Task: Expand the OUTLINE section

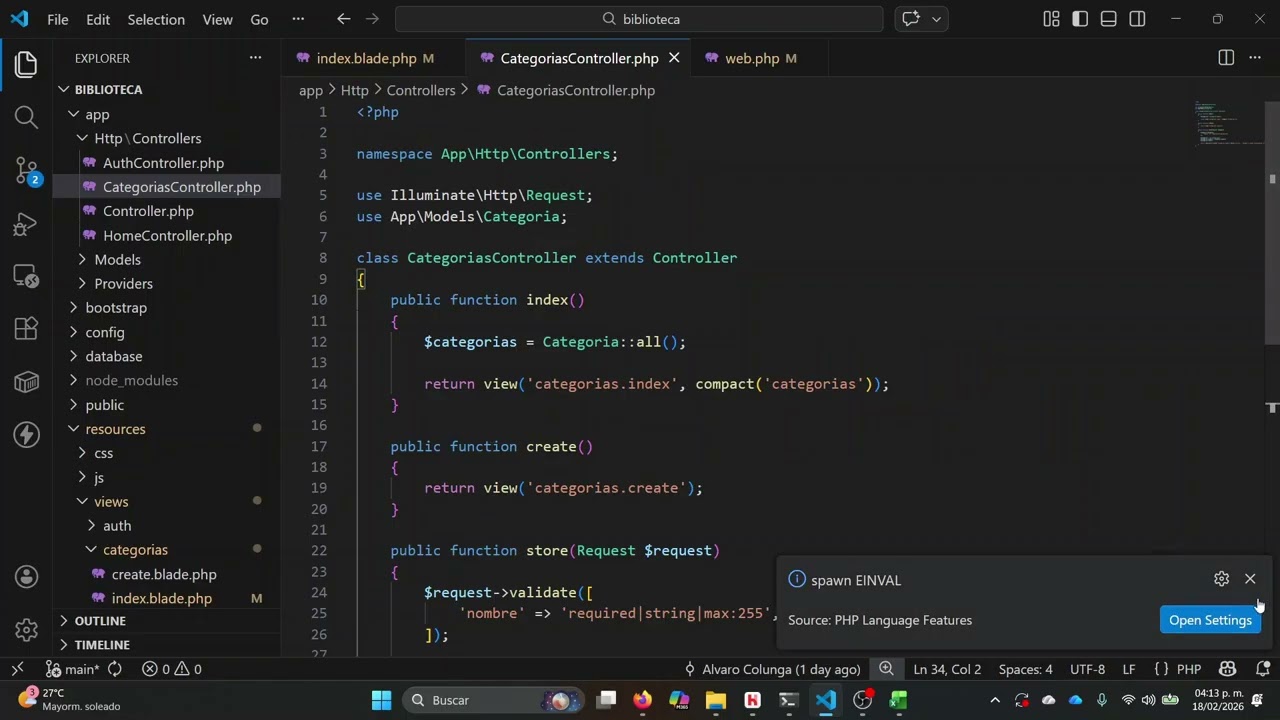Action: tap(100, 621)
